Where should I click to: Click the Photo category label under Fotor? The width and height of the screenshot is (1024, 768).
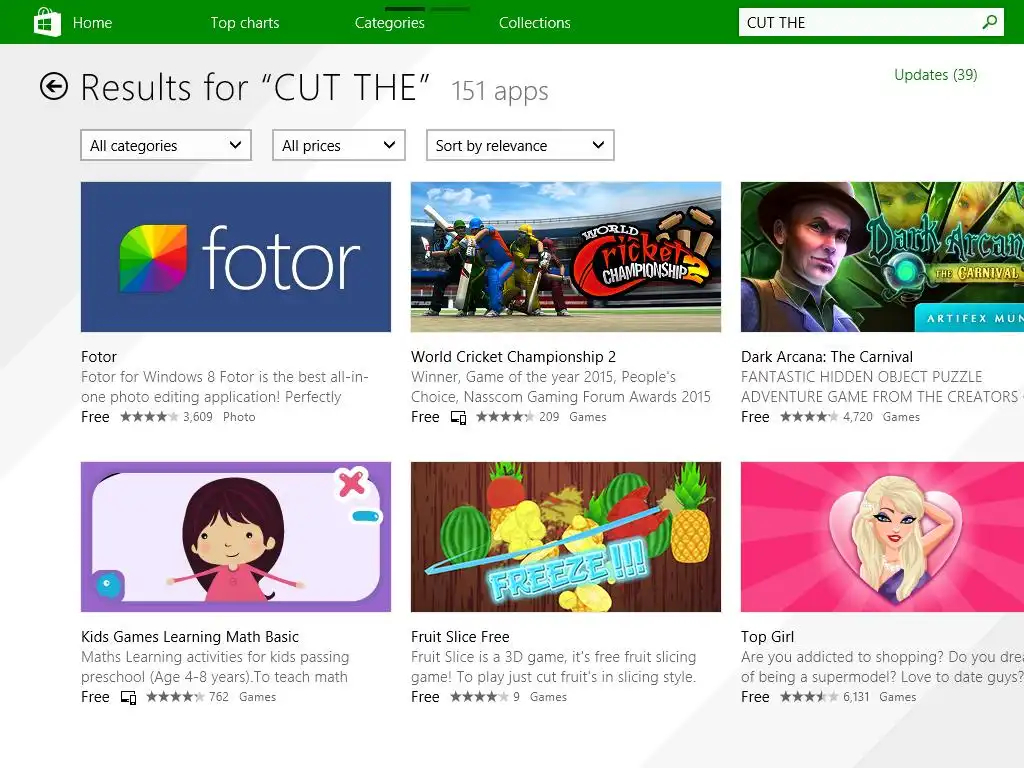pos(239,417)
